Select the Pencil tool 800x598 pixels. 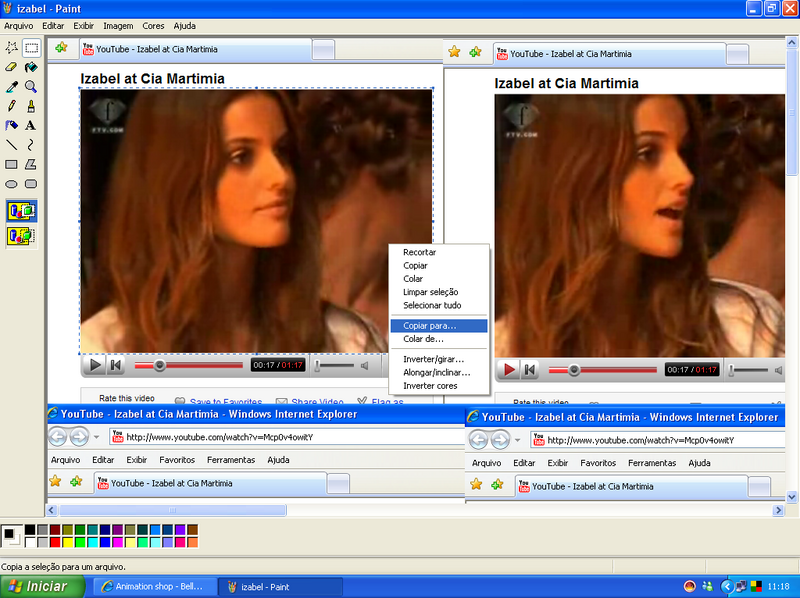[12, 105]
